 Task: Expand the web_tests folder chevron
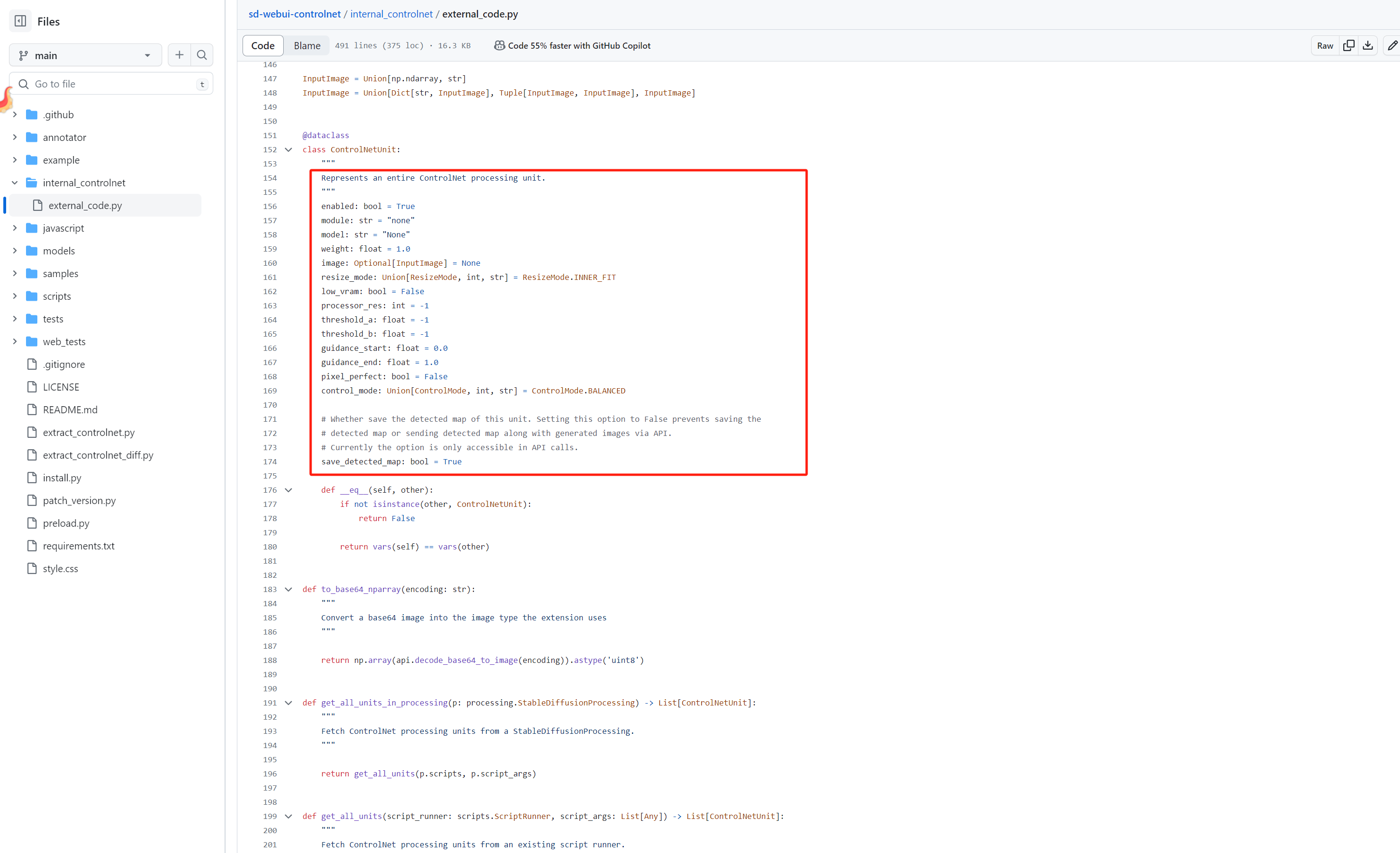point(15,341)
